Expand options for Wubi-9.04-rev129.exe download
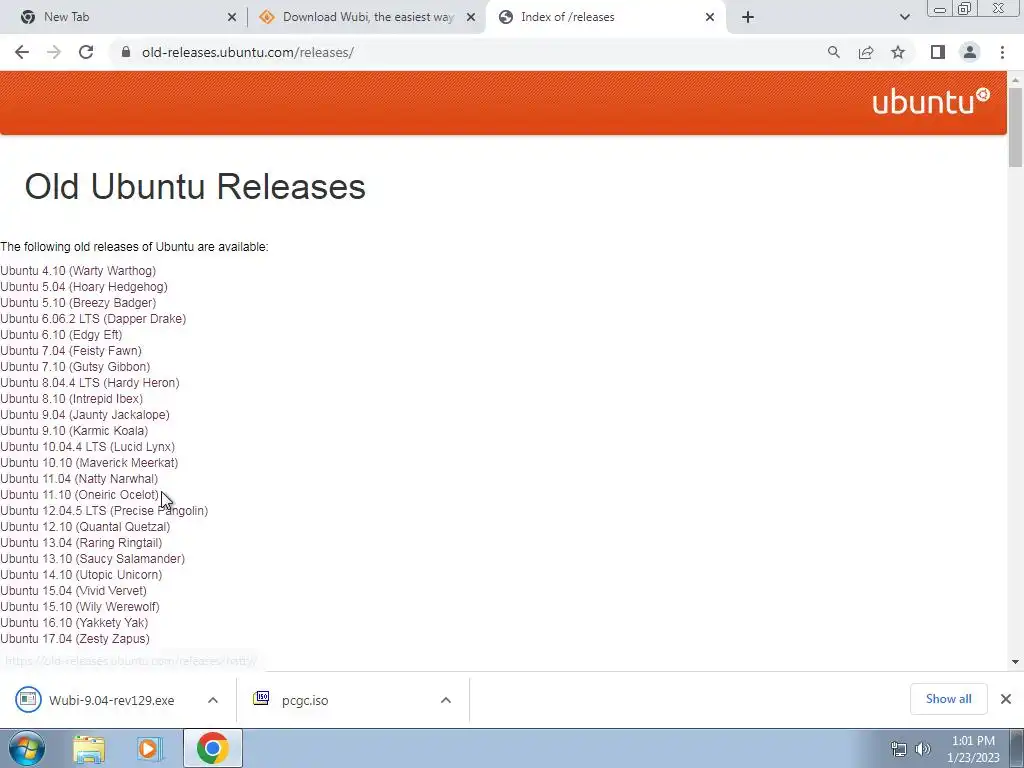This screenshot has height=768, width=1024. pyautogui.click(x=213, y=700)
